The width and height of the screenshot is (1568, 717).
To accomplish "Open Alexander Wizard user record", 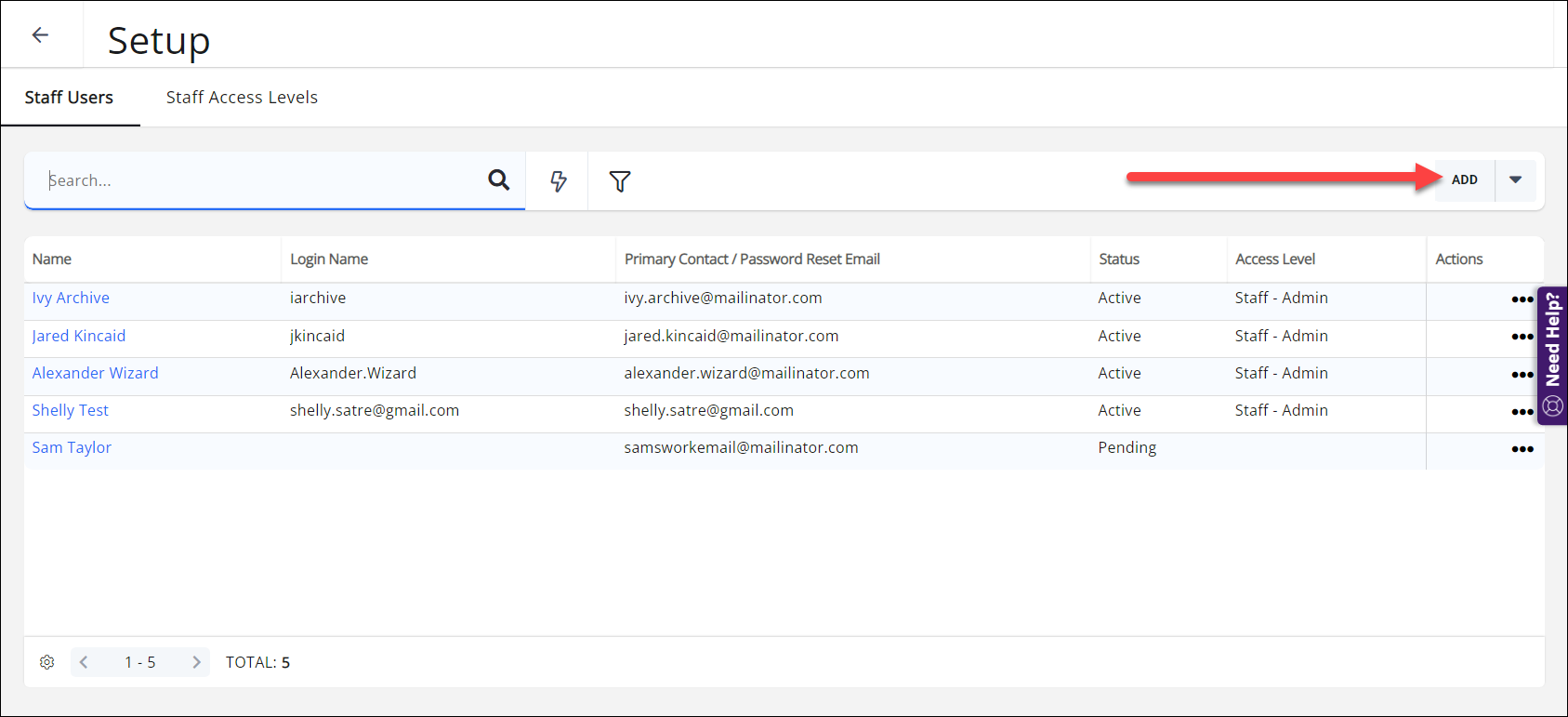I will click(96, 373).
